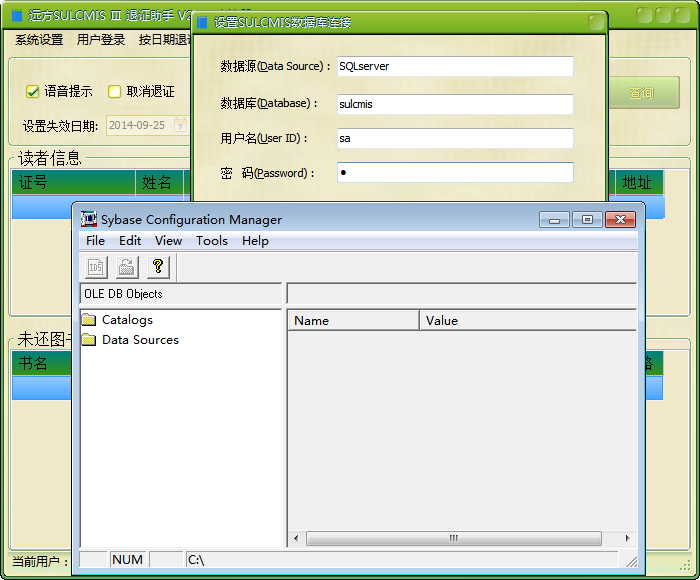This screenshot has height=580, width=700.
Task: Click the yellow question mark help icon
Action: coord(158,267)
